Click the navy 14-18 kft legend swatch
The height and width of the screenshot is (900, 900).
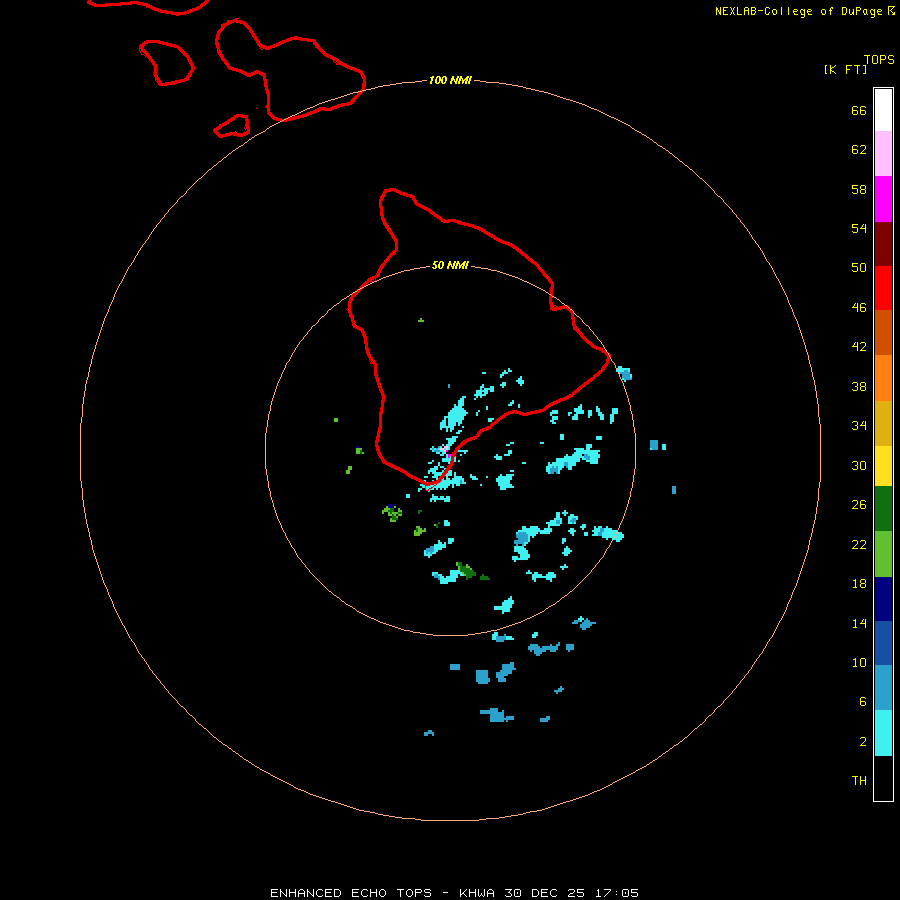point(883,599)
